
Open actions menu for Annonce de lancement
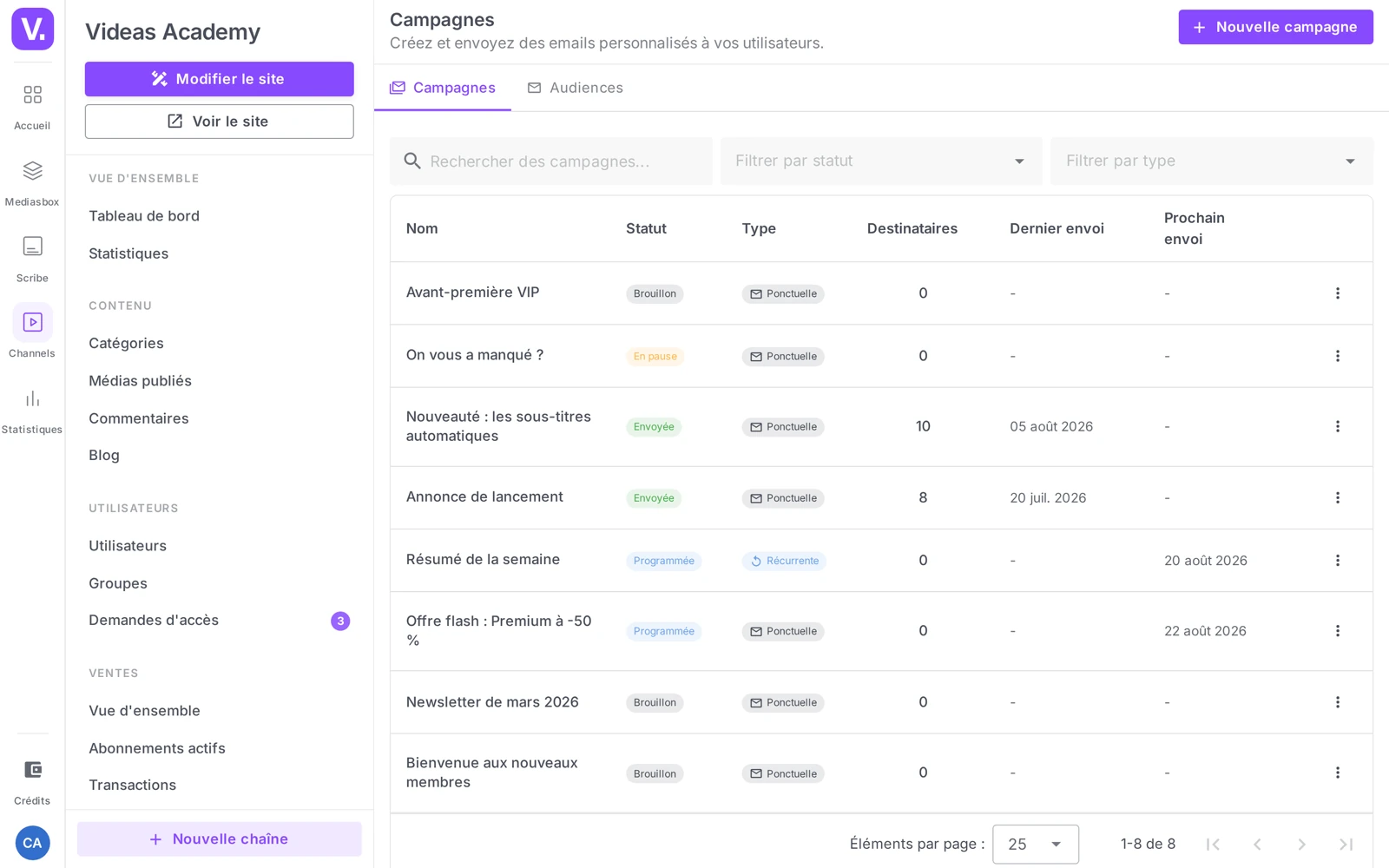[1337, 497]
